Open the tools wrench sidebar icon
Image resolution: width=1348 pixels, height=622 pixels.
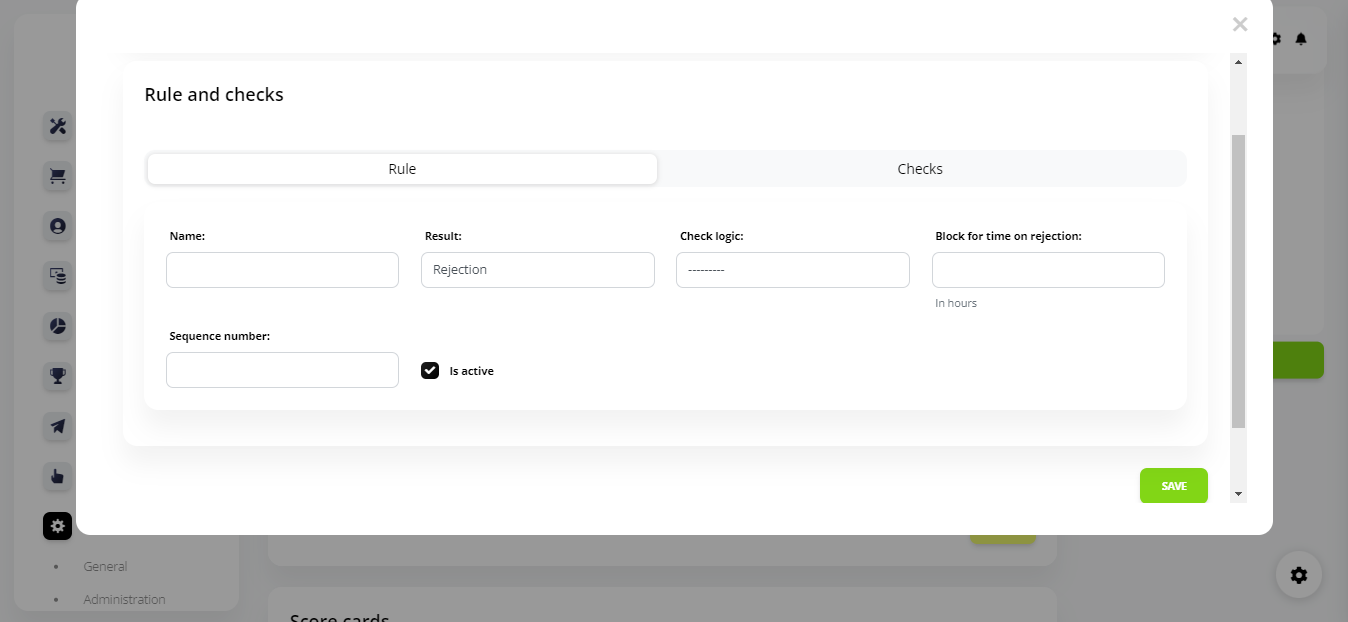(58, 126)
